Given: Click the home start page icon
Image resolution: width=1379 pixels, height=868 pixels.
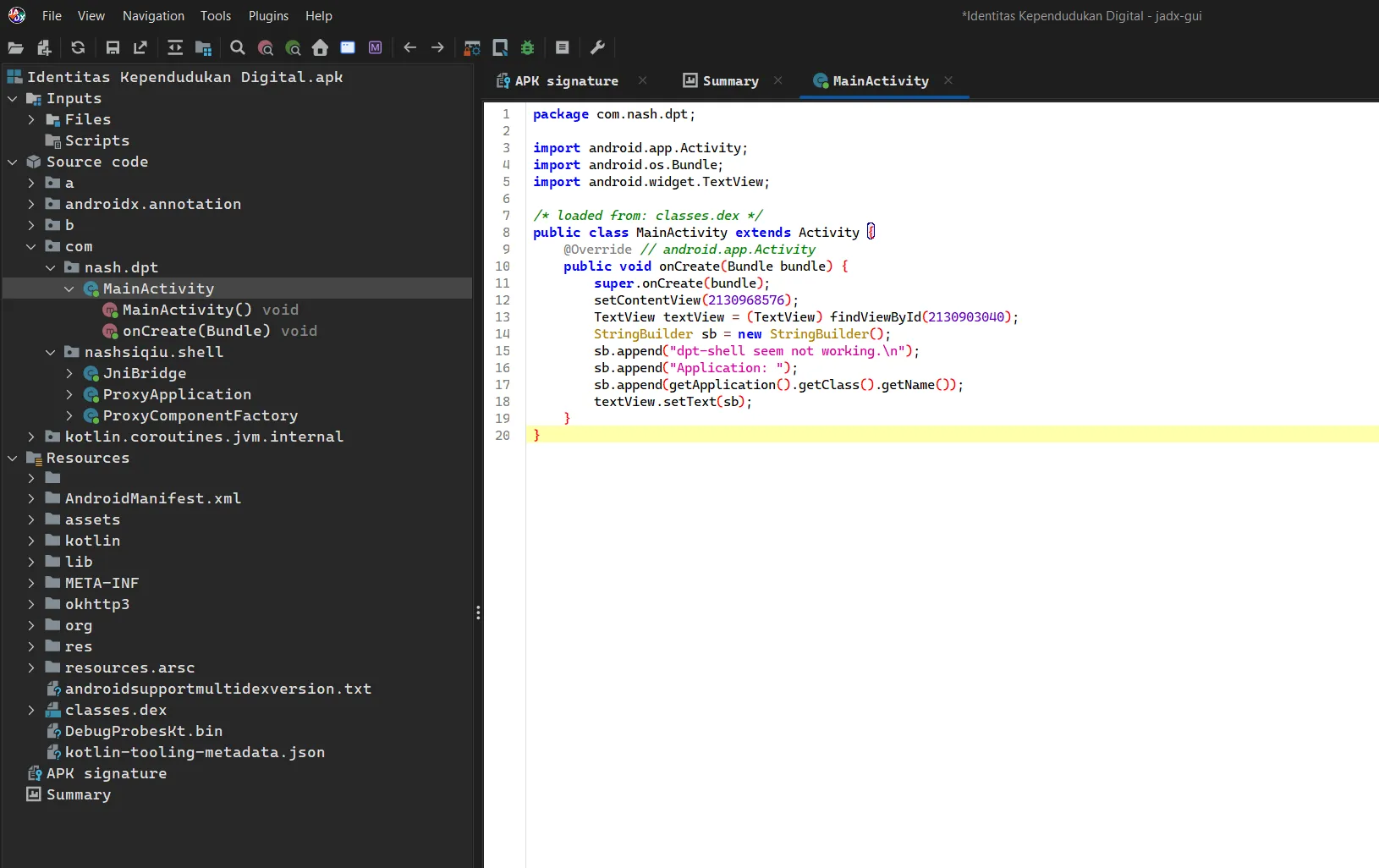Looking at the screenshot, I should pos(320,48).
